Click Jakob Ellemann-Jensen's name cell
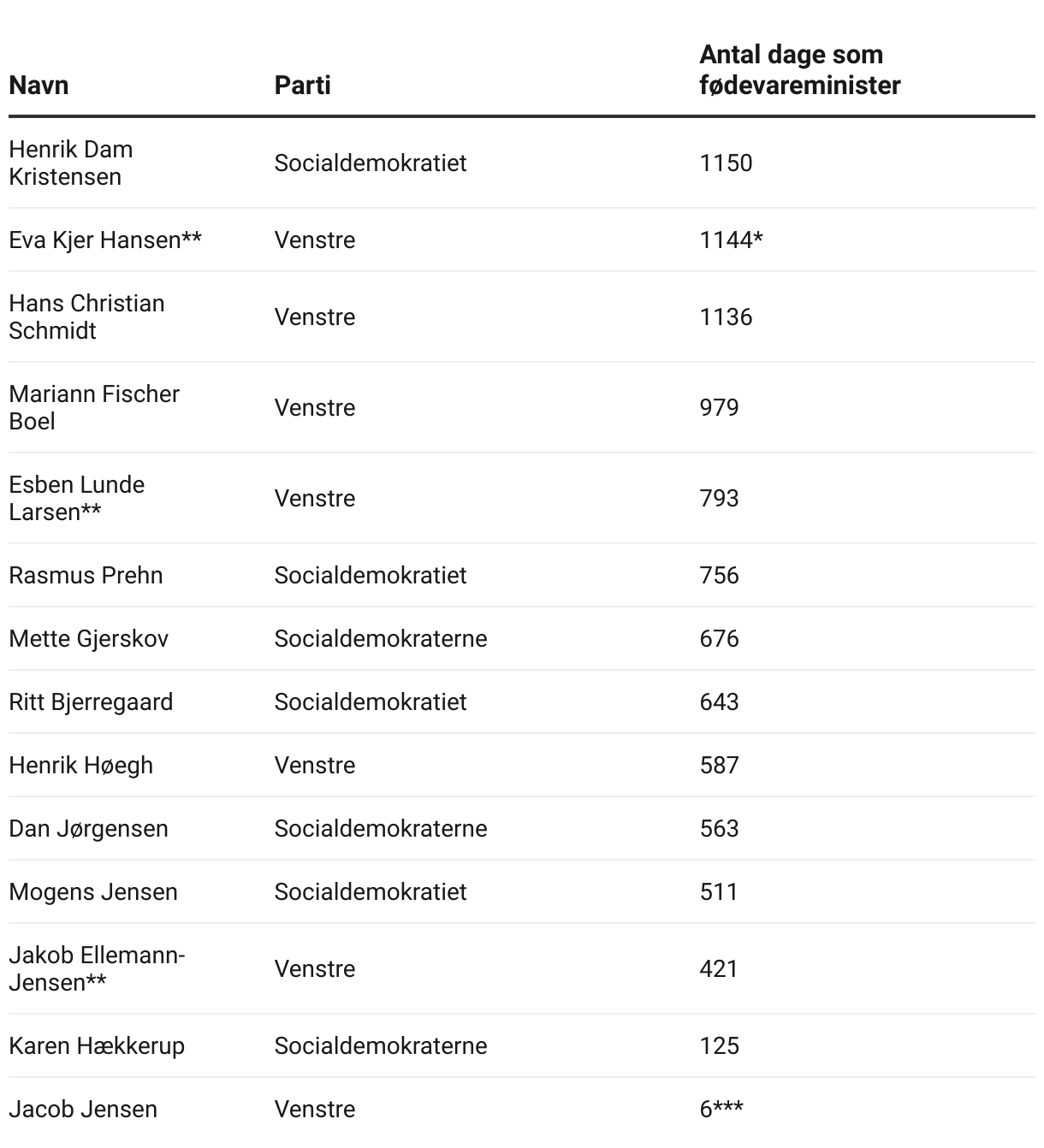This screenshot has height=1148, width=1044. click(97, 968)
